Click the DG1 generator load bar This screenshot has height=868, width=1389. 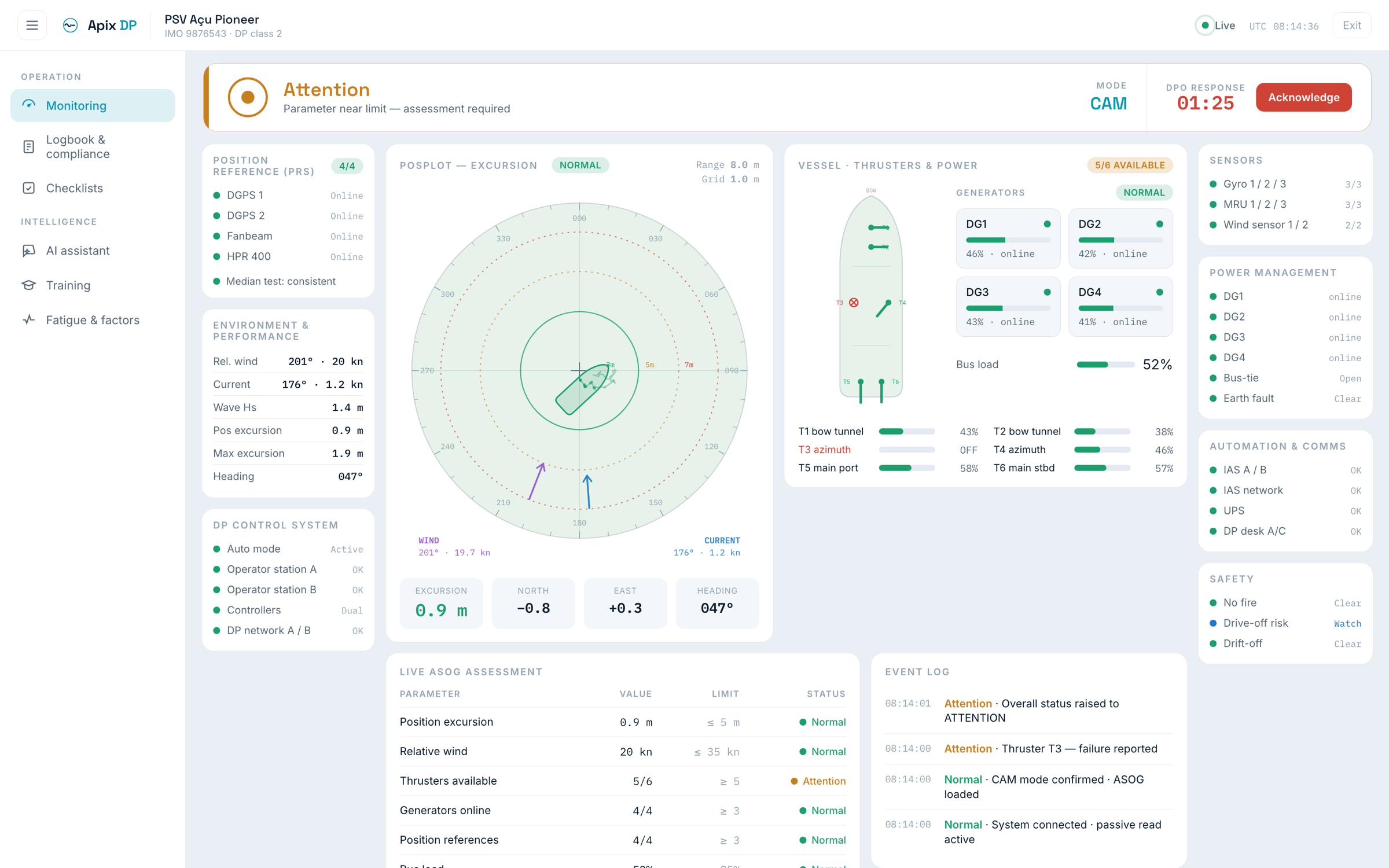pyautogui.click(x=1008, y=240)
